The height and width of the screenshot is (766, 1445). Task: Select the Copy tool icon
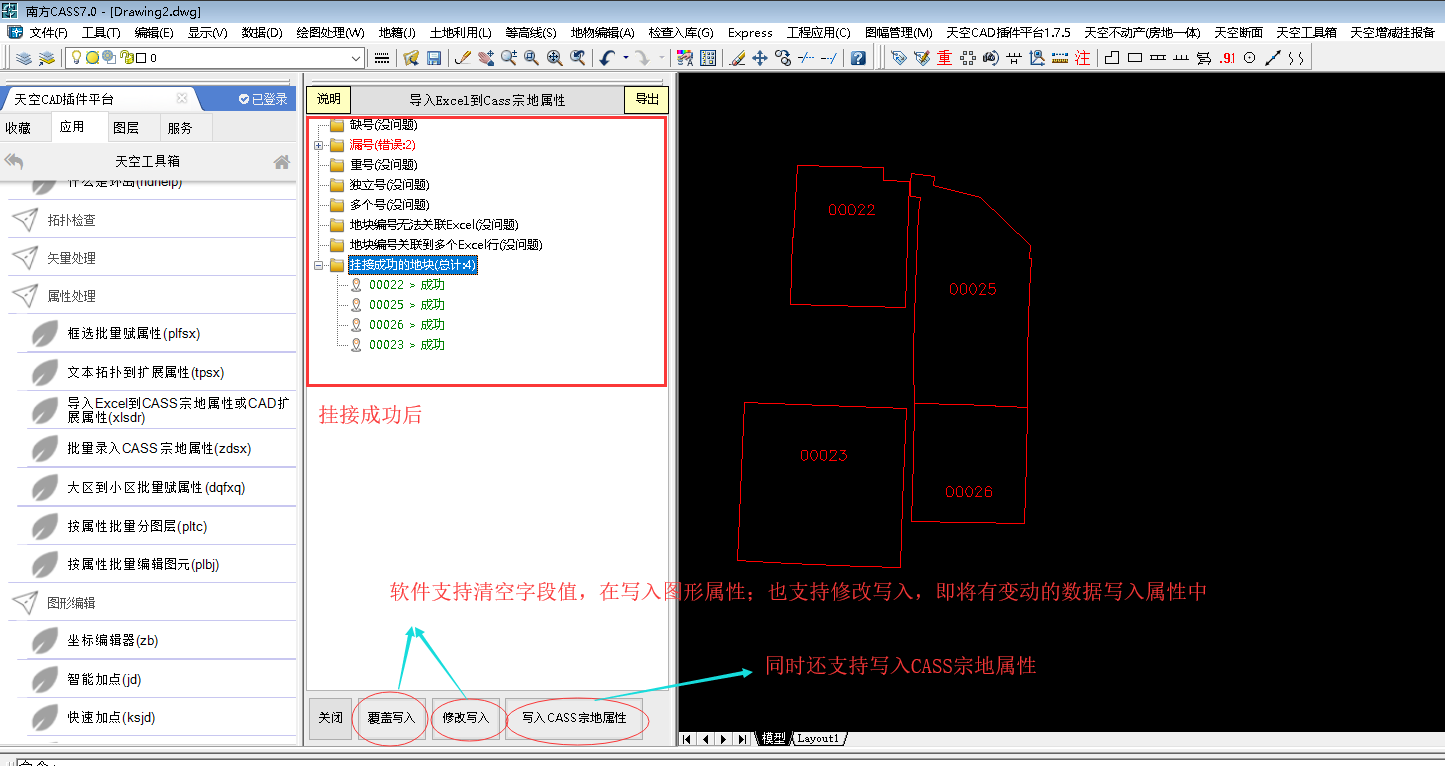pyautogui.click(x=783, y=58)
